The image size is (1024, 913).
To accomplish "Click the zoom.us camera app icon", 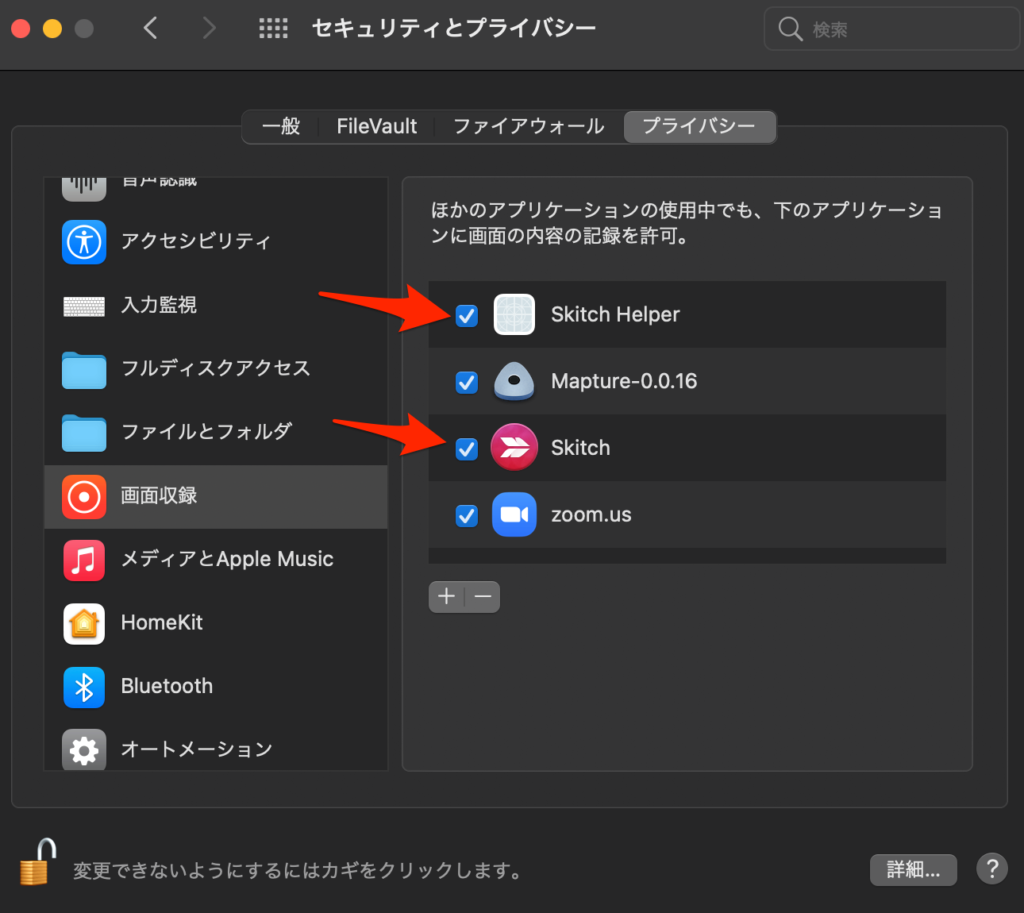I will (x=514, y=515).
